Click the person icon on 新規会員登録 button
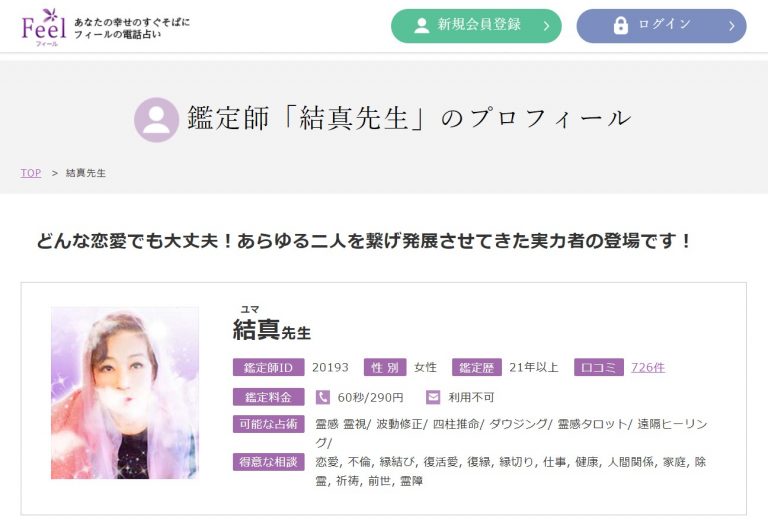 [421, 26]
